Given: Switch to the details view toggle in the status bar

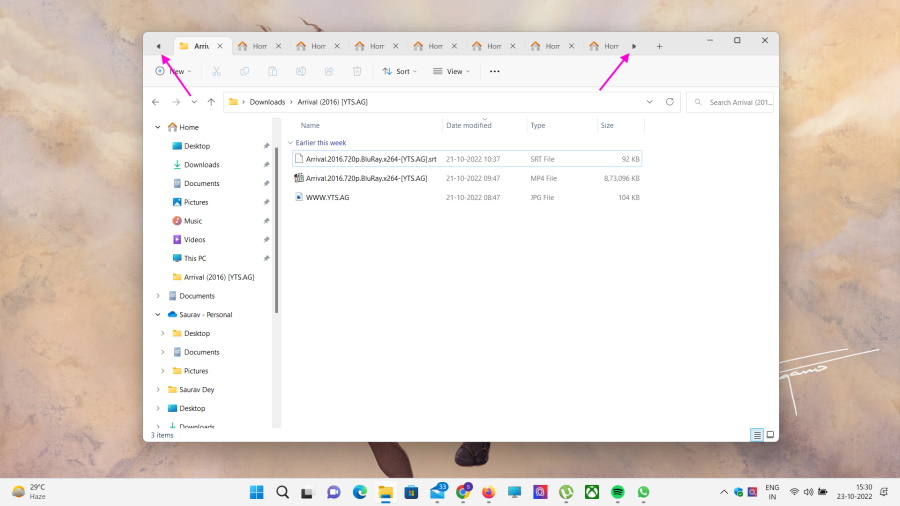Looking at the screenshot, I should pyautogui.click(x=757, y=435).
